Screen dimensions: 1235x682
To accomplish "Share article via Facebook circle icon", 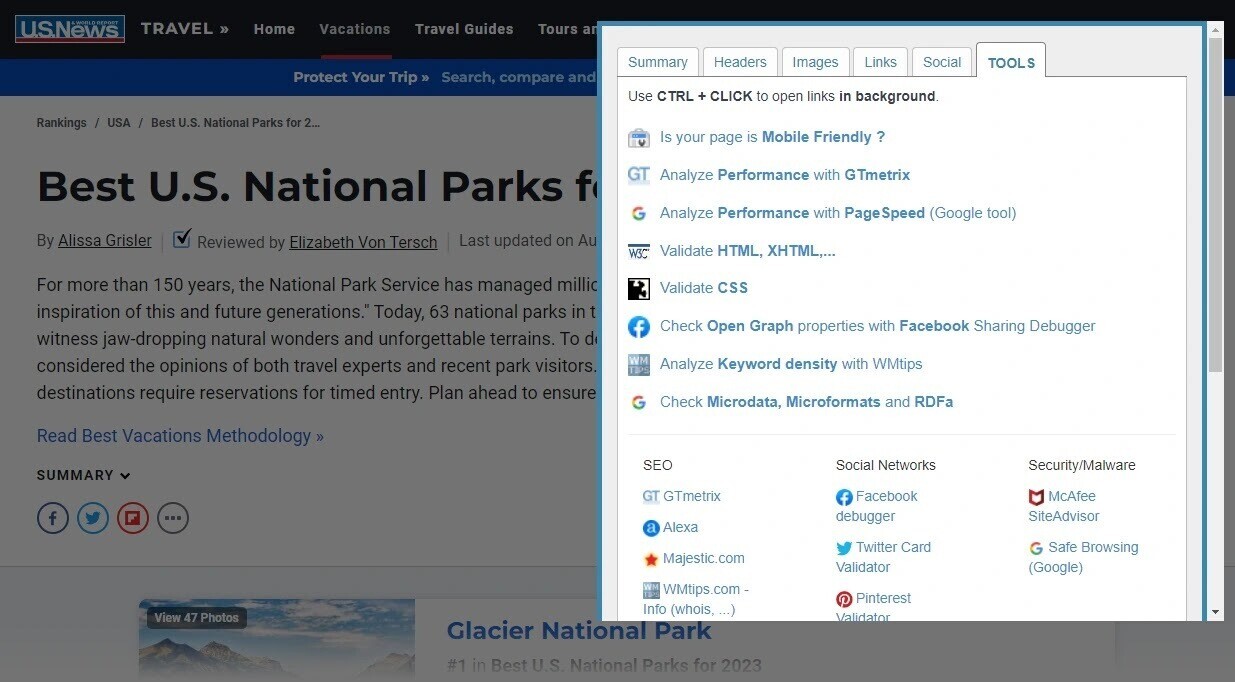I will [53, 518].
